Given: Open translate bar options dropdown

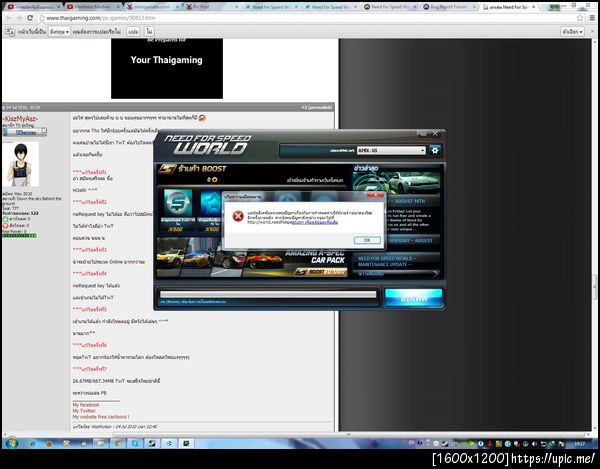Looking at the screenshot, I should click(572, 32).
